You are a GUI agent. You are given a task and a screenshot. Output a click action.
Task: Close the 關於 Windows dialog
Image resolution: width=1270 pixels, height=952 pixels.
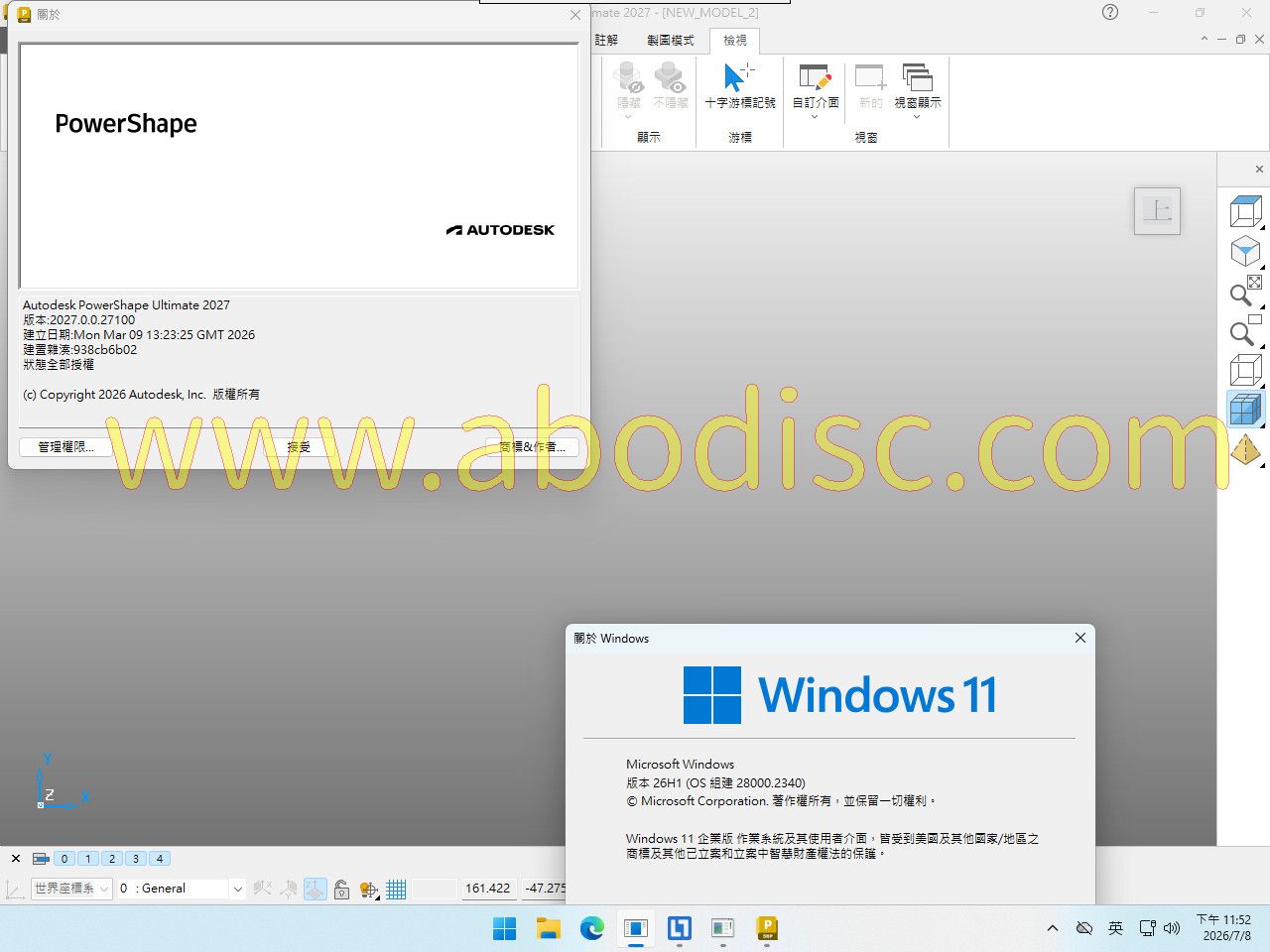point(1080,638)
